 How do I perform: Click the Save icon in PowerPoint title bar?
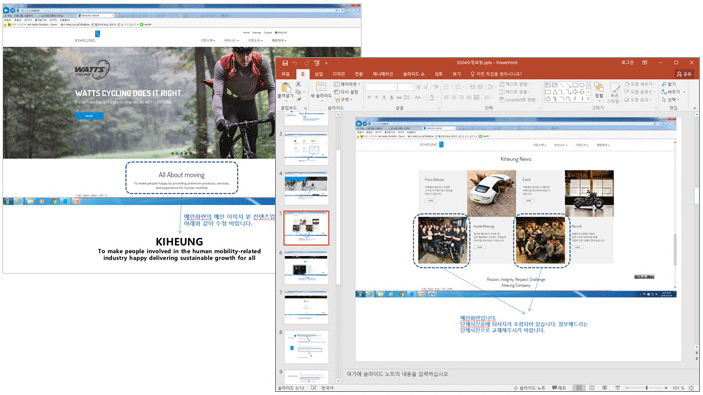pyautogui.click(x=285, y=63)
